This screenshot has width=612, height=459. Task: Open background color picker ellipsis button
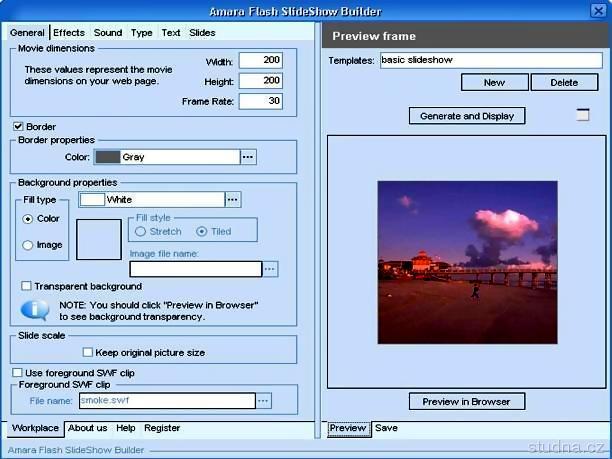(x=232, y=200)
